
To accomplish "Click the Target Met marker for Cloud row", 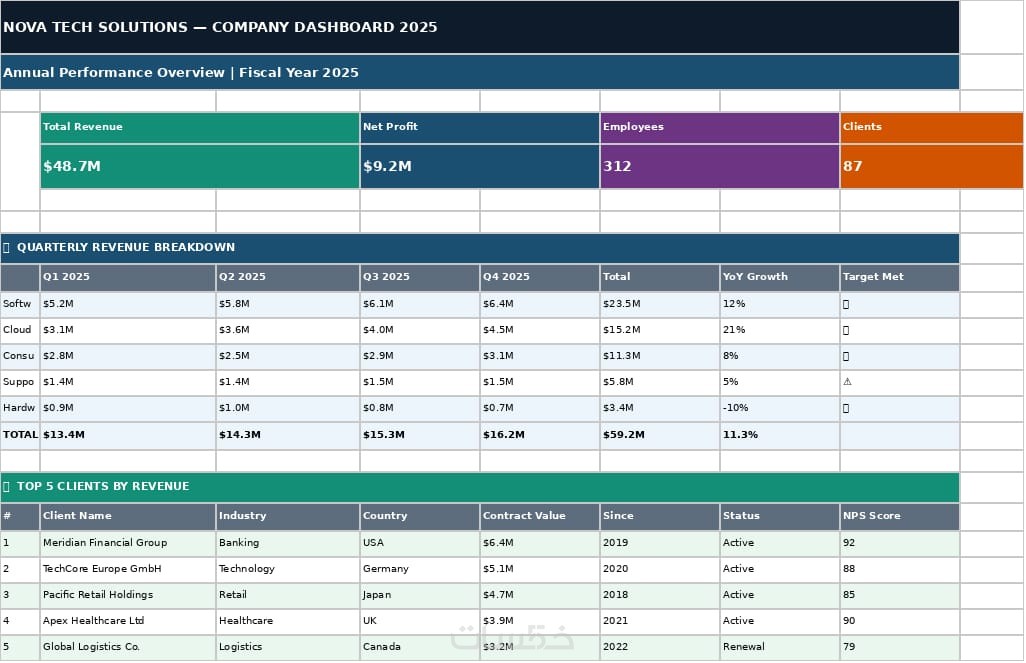I will (x=846, y=331).
